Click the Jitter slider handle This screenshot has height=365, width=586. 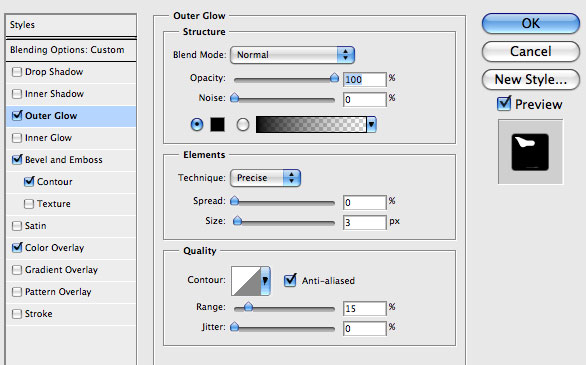234,327
